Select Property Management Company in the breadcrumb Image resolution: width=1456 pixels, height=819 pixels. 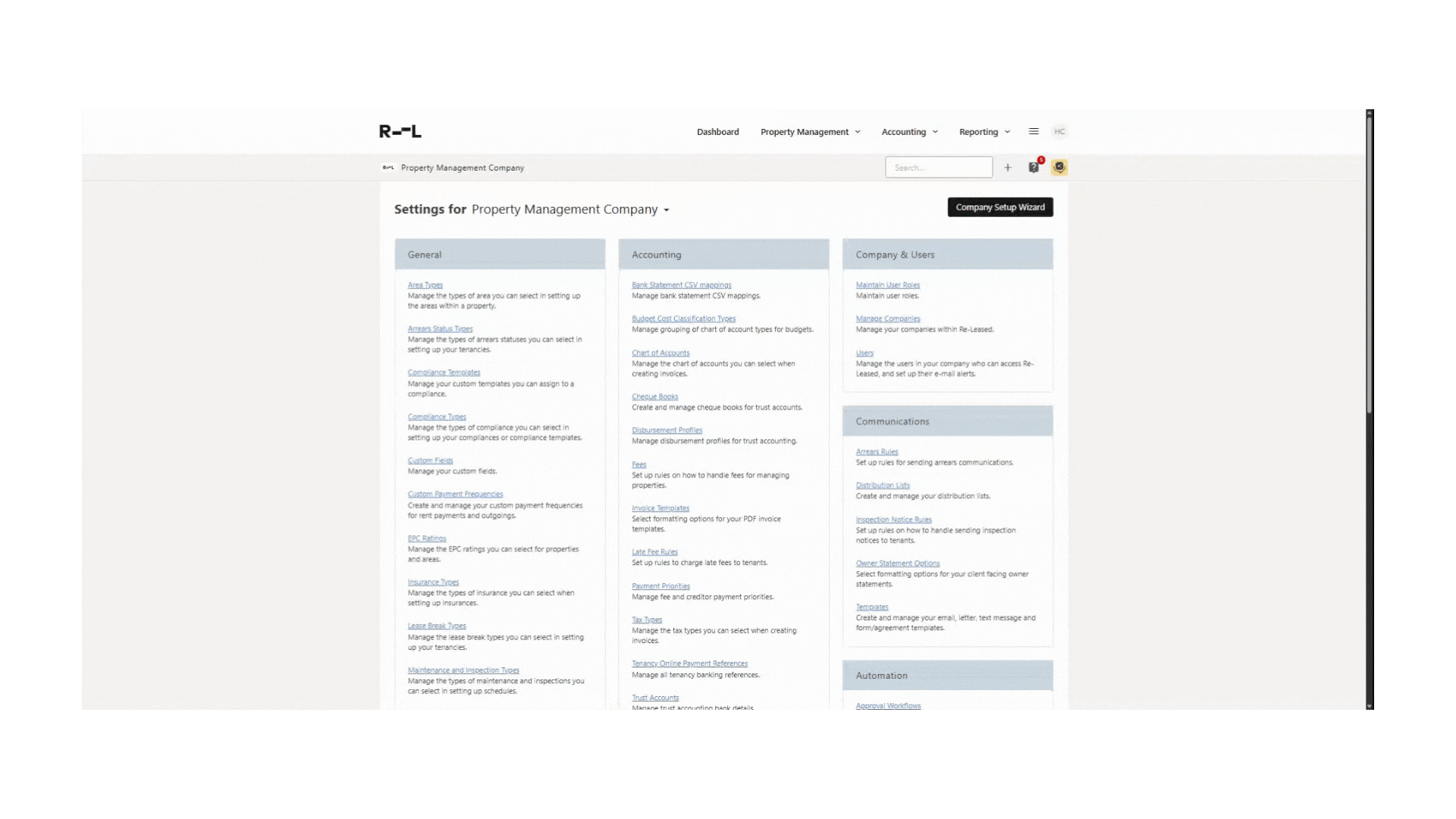click(x=463, y=168)
